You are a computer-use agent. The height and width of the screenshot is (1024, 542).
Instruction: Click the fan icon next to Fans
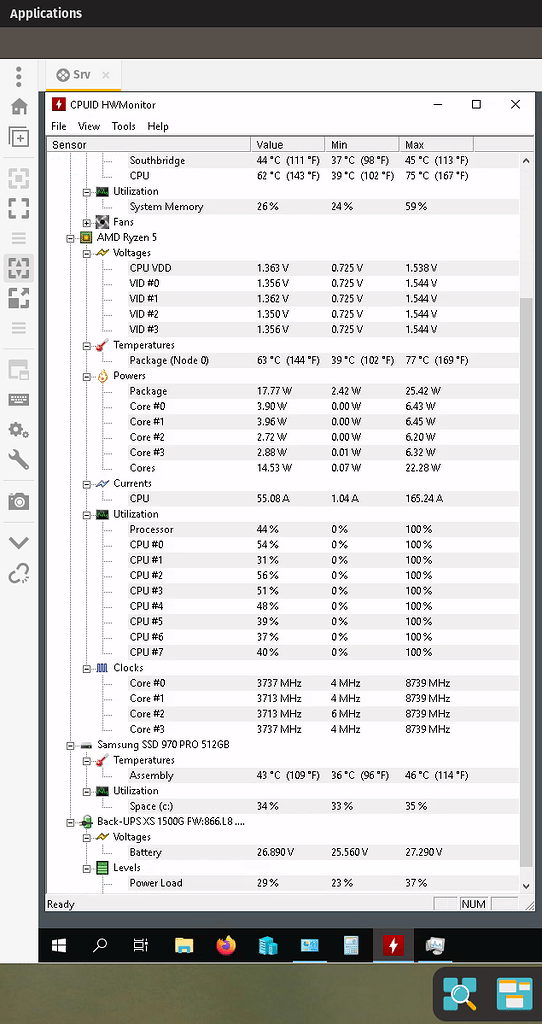point(103,222)
